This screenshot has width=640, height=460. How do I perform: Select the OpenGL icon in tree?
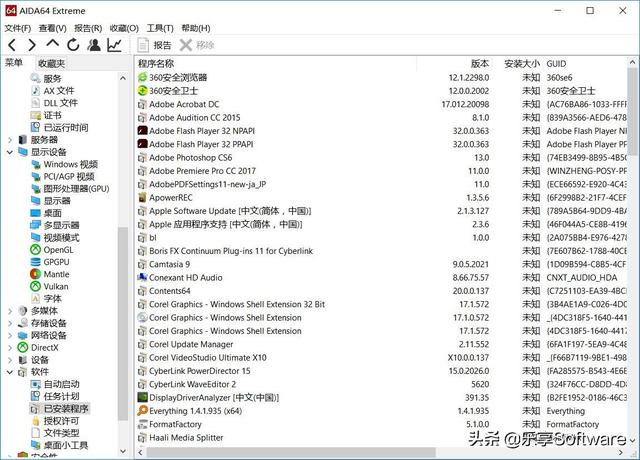pyautogui.click(x=36, y=250)
